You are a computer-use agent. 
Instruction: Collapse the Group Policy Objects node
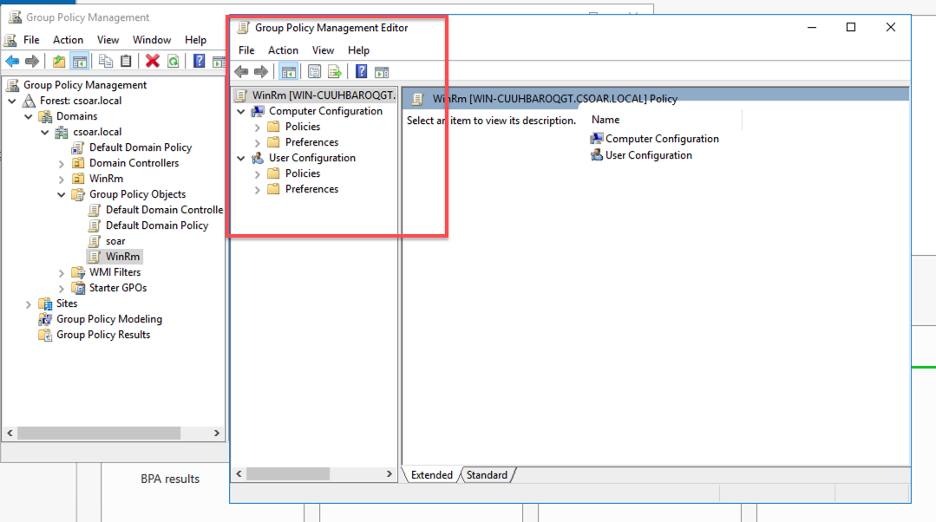pyautogui.click(x=61, y=195)
